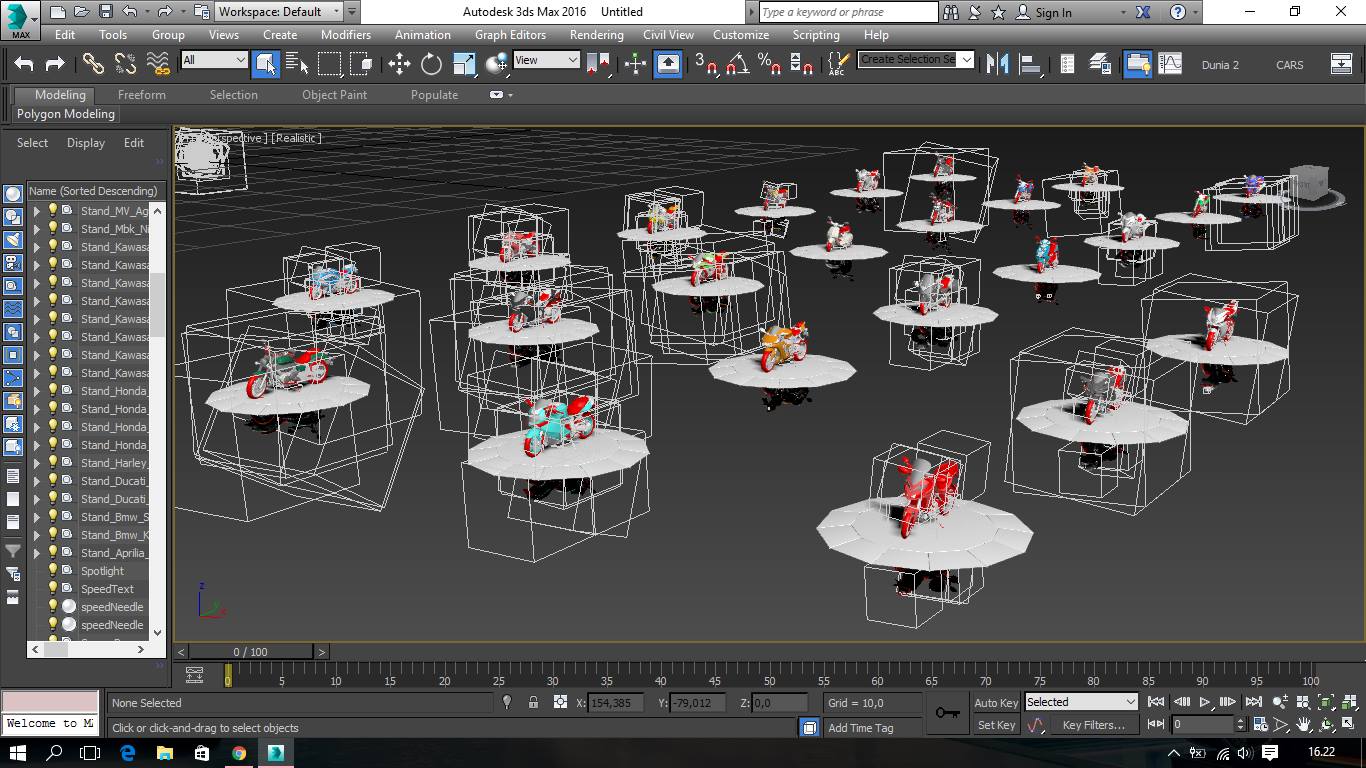Image resolution: width=1366 pixels, height=768 pixels.
Task: Click the X coordinate input field
Action: (x=615, y=703)
